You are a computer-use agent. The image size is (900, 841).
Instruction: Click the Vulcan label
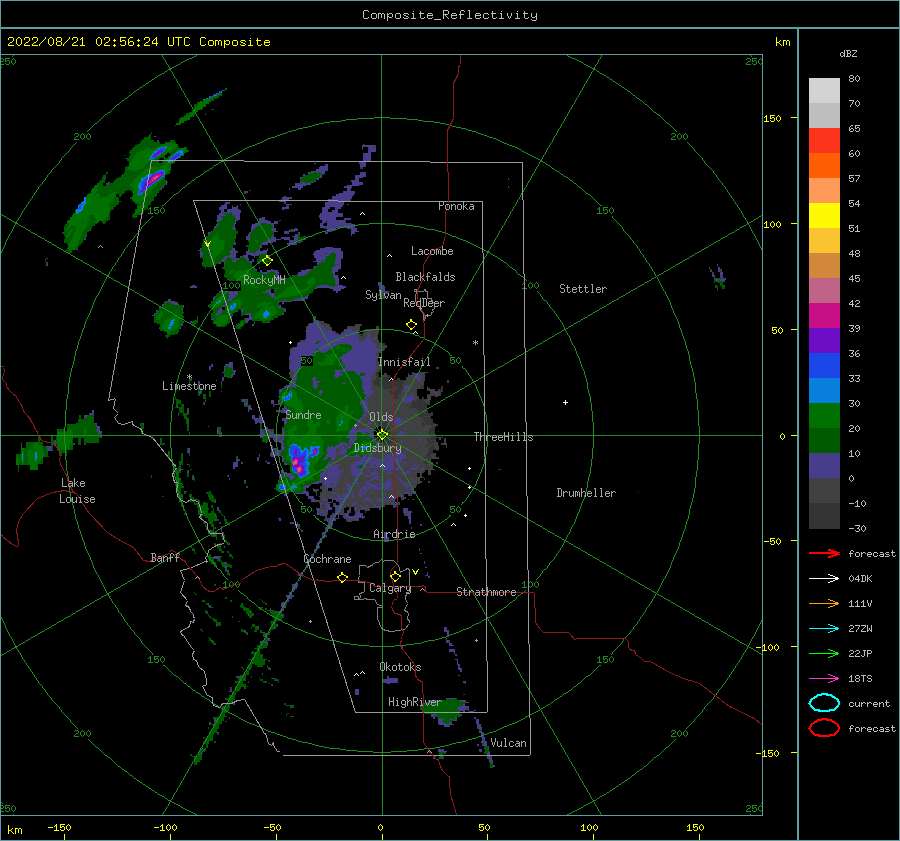(x=508, y=743)
